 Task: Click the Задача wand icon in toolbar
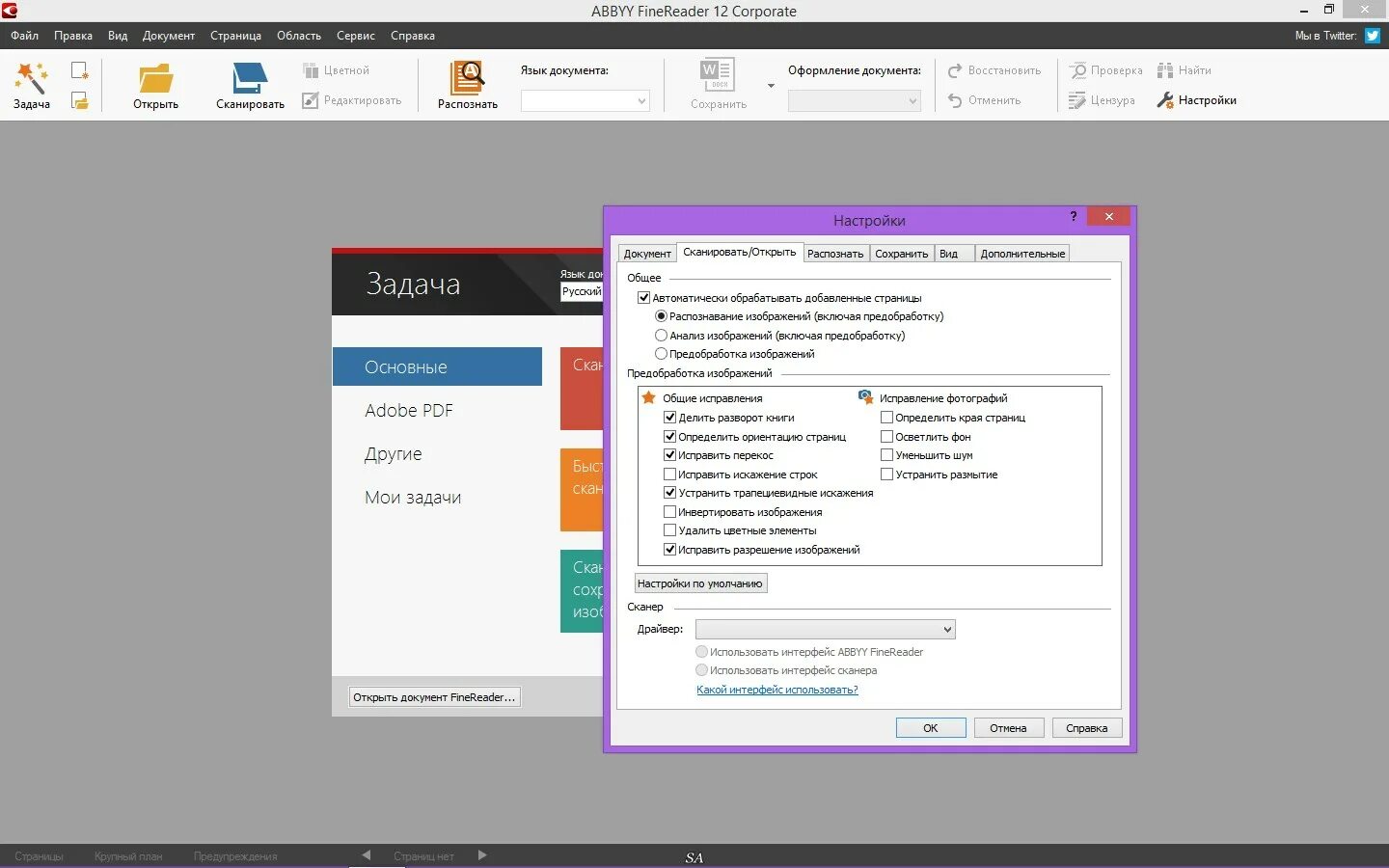point(31,77)
